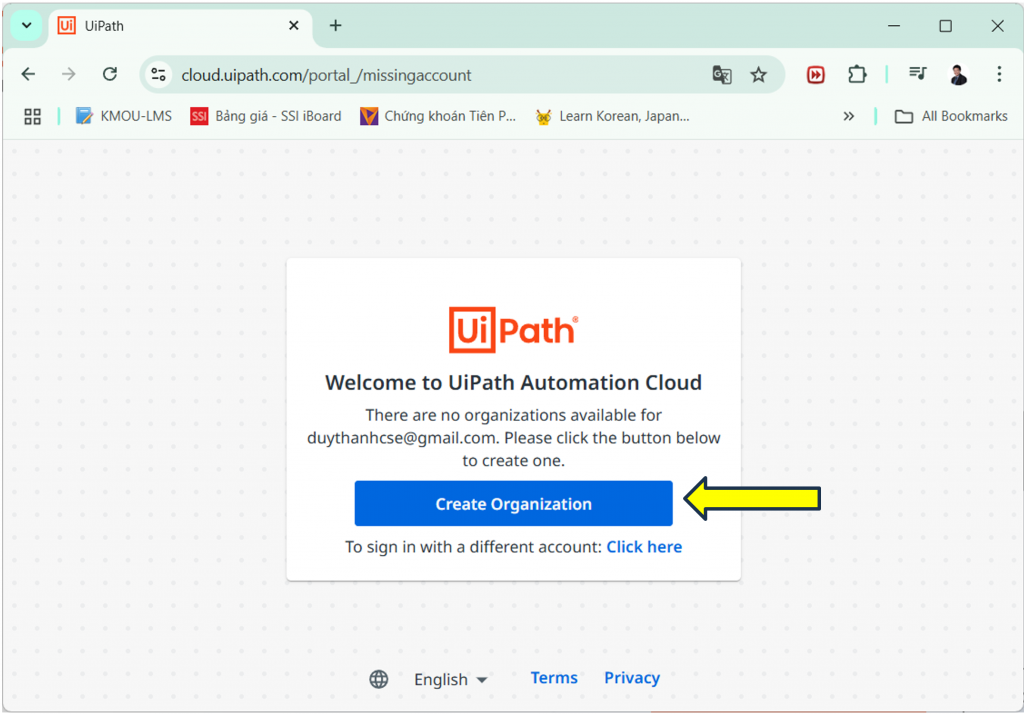Go back to the previous page

click(28, 74)
